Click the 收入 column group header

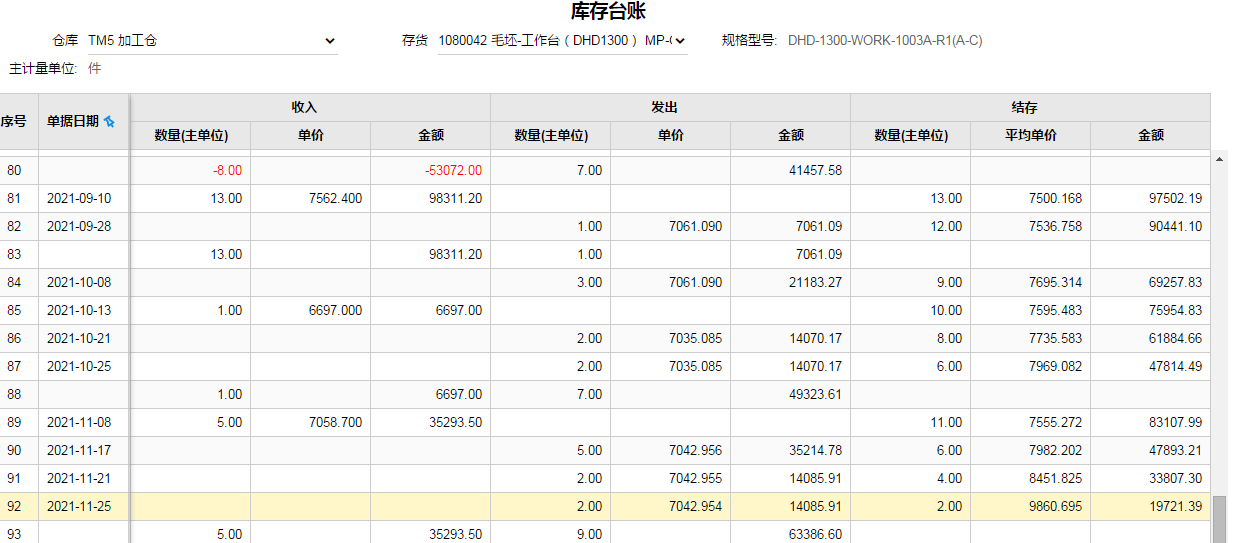pyautogui.click(x=310, y=107)
